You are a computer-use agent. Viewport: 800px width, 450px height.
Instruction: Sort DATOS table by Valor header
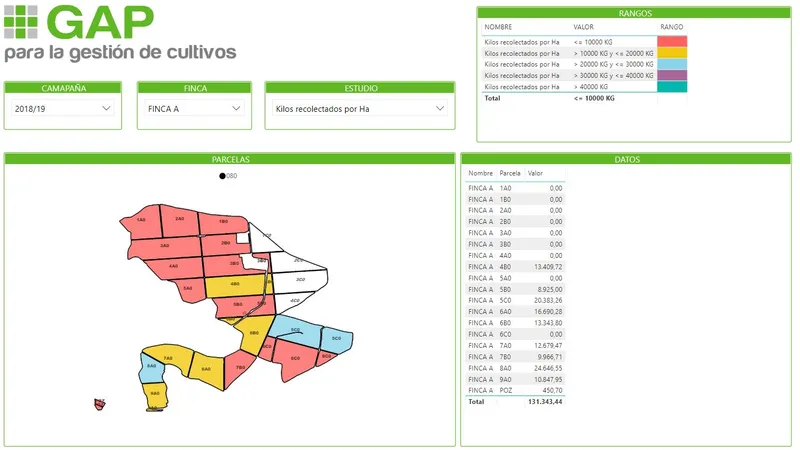(535, 173)
